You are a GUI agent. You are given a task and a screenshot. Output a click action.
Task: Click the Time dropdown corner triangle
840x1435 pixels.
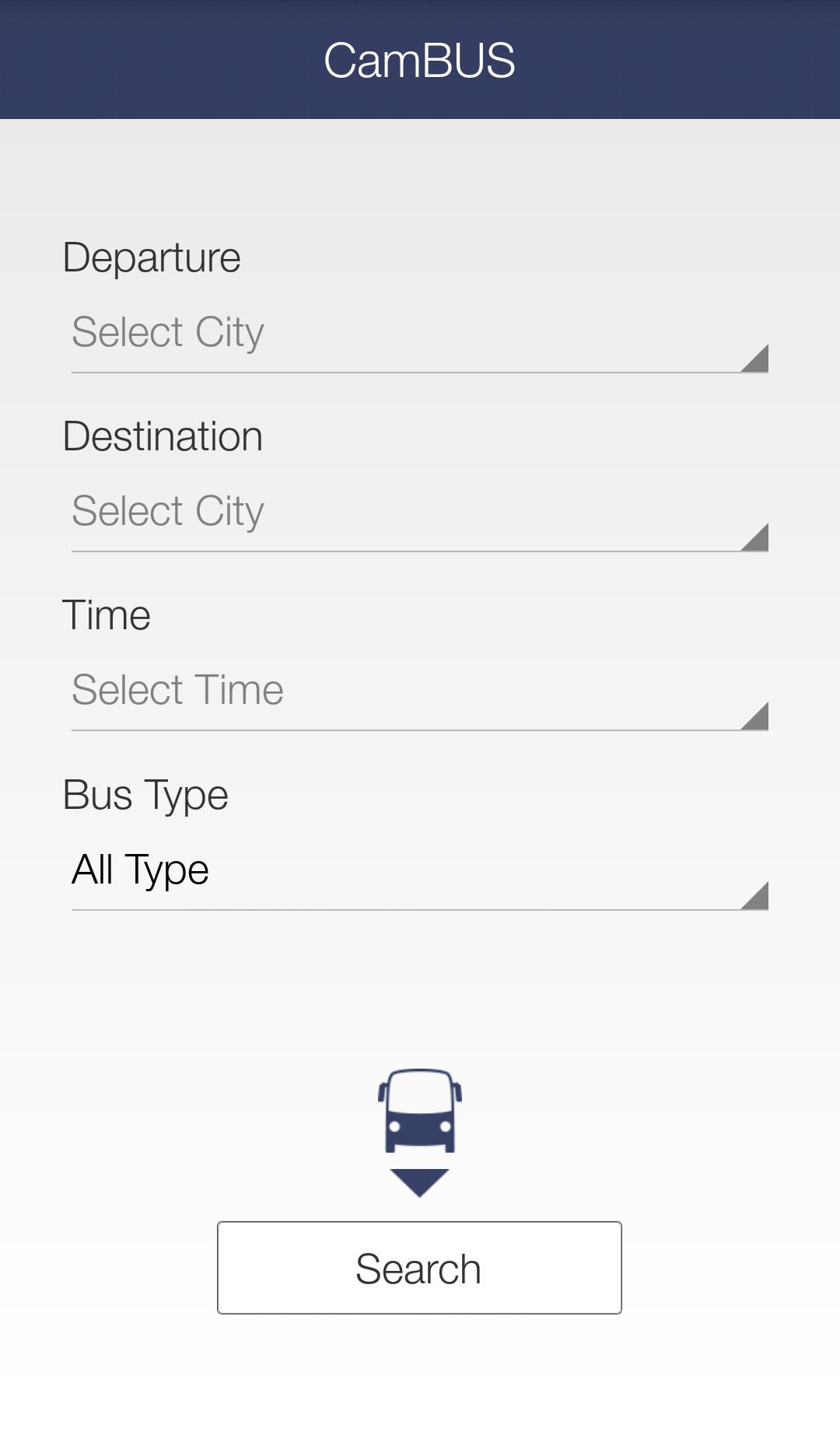(x=758, y=719)
